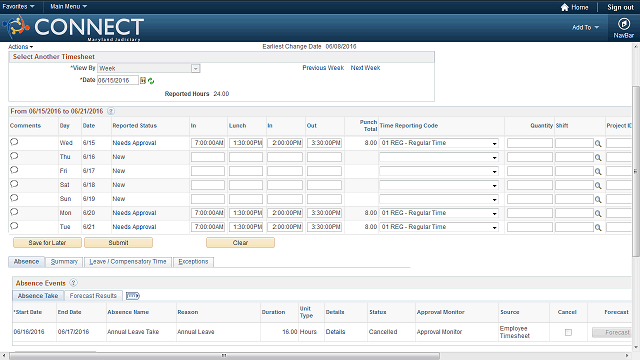The image size is (640, 360).
Task: Click the show all columns icon in Absence Events
Action: pos(133,296)
